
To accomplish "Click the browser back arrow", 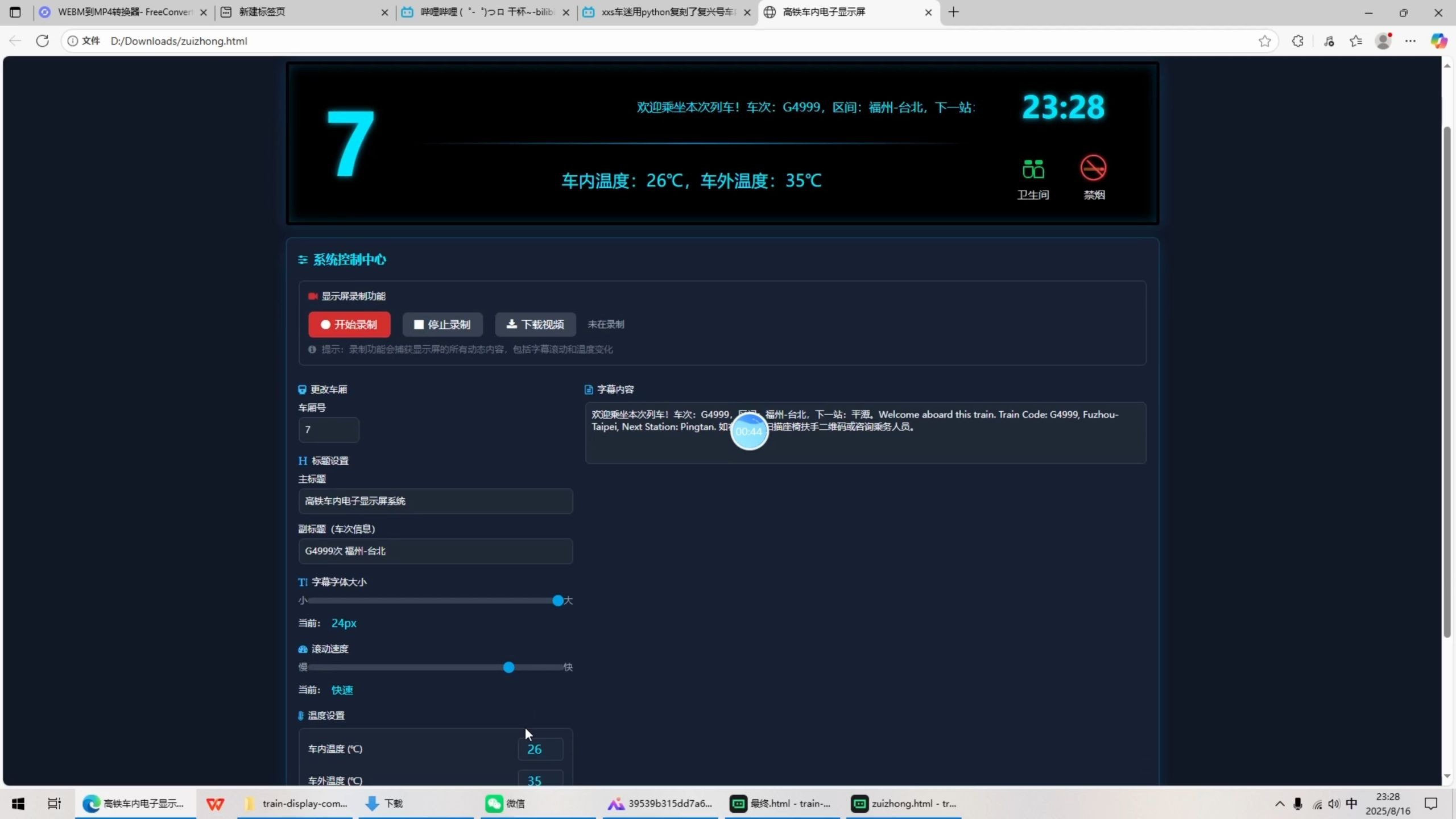I will pos(15,41).
